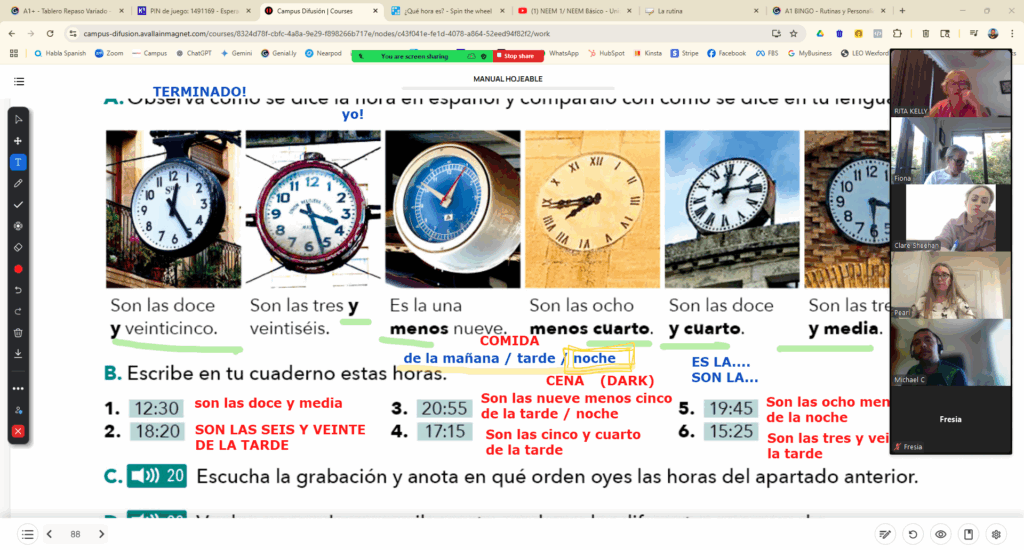Go back in browser history
1024x550 pixels.
[x=12, y=33]
